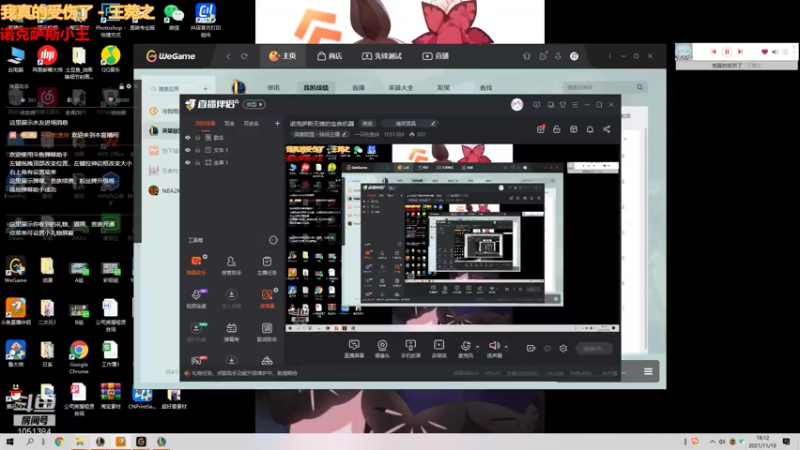Open QQ音乐 desktop shortcut
Screen dimensions: 800x450
110,59
